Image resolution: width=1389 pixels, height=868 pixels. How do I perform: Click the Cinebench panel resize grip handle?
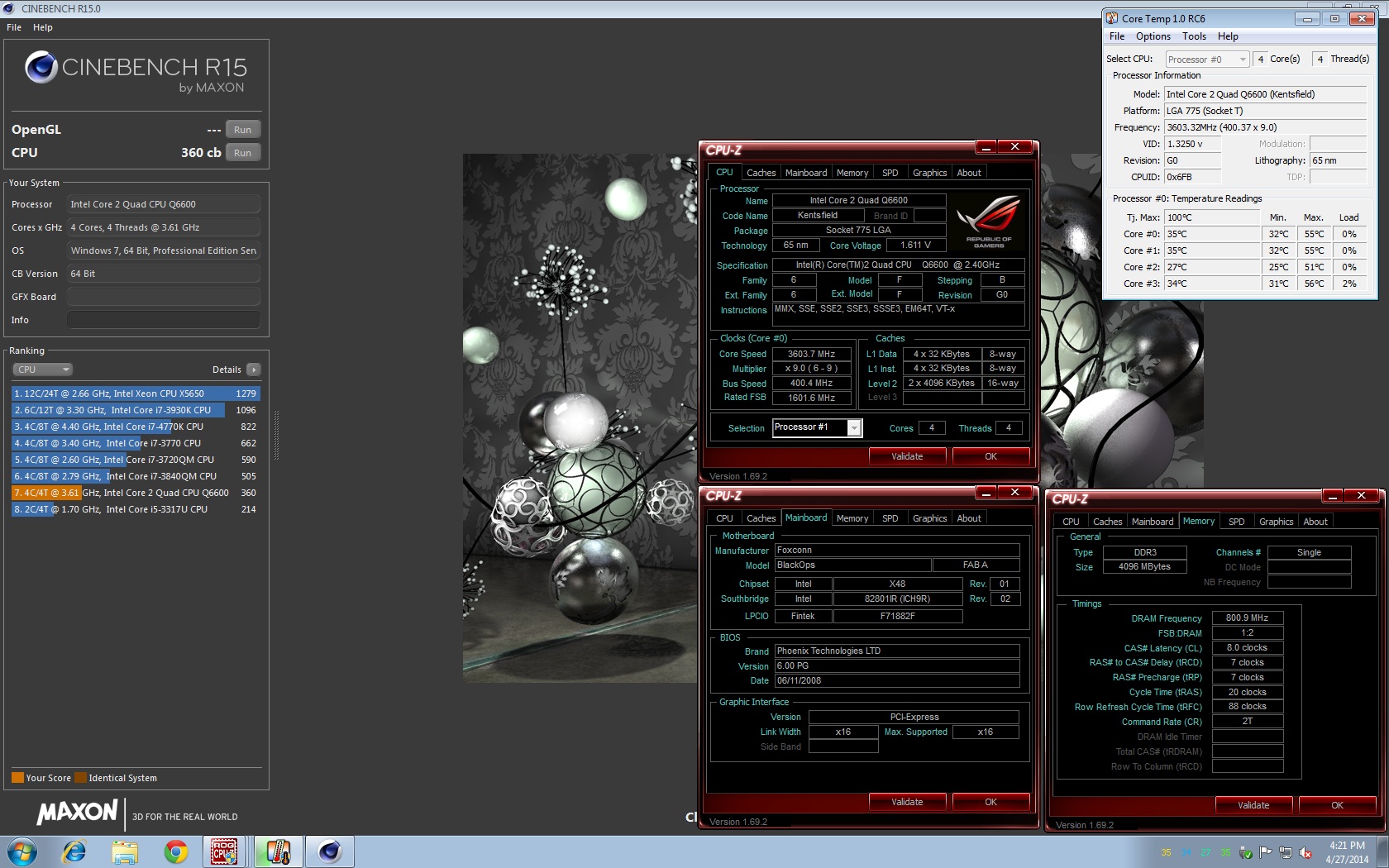(x=276, y=436)
